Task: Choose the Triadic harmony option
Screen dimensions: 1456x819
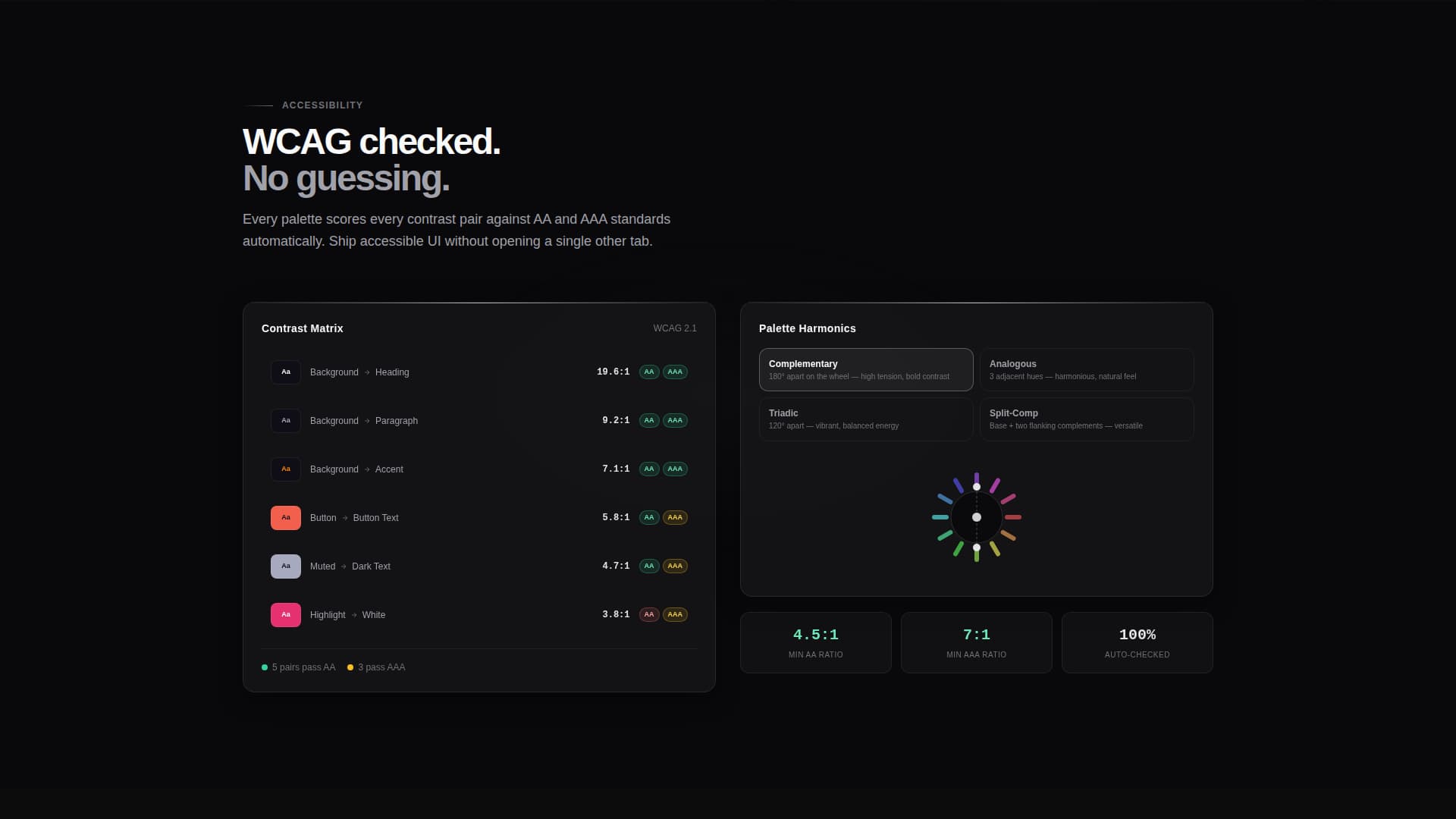Action: [866, 419]
